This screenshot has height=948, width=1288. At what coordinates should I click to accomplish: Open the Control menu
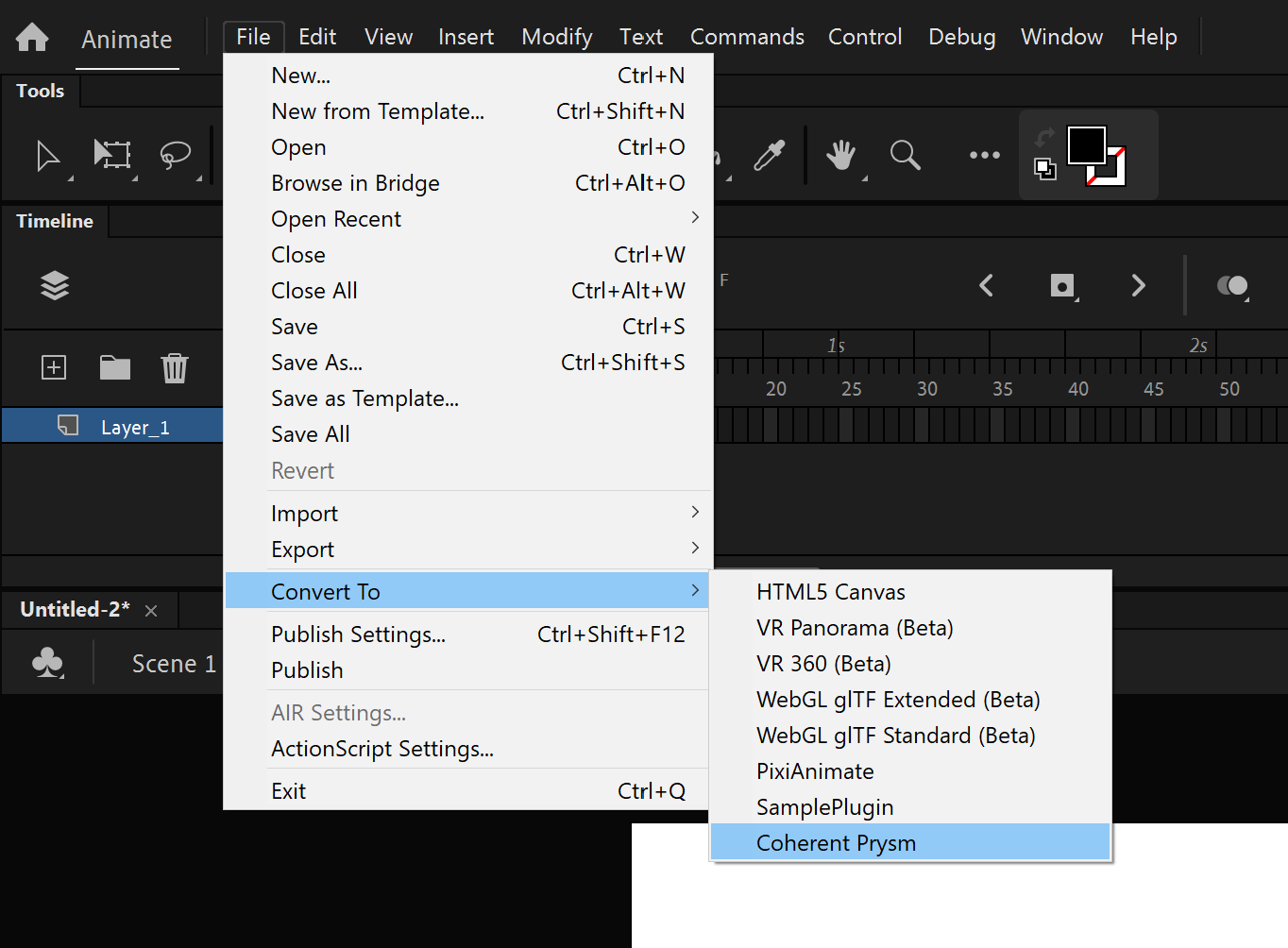(865, 37)
